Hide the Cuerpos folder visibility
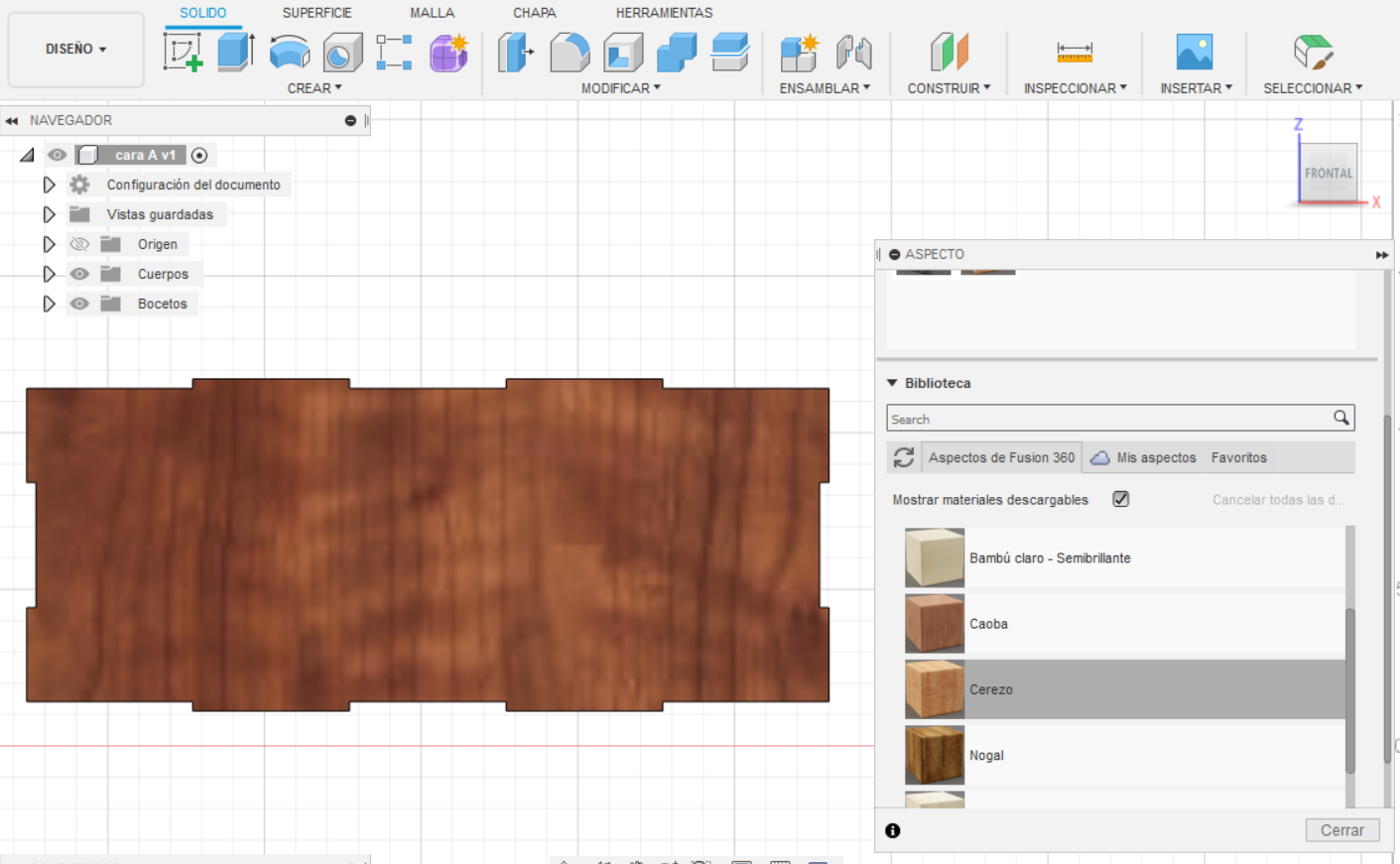 click(79, 274)
